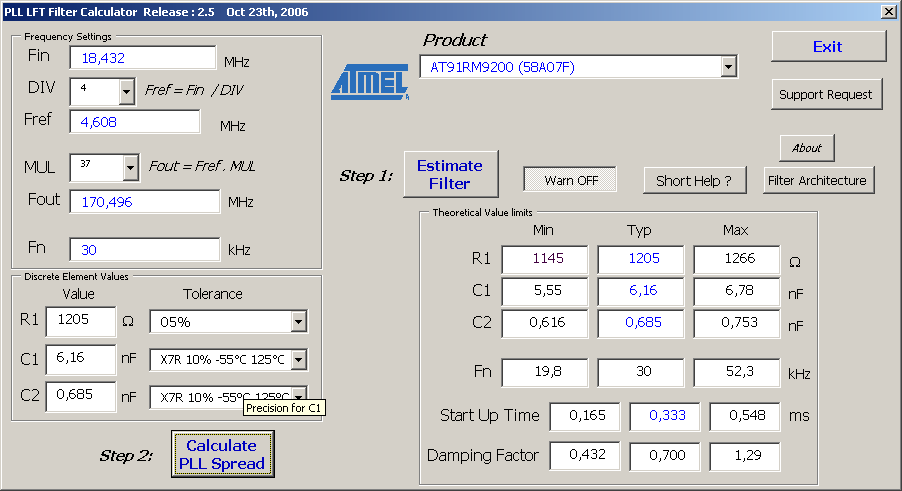Select the R1 Typ value 1205

coord(641,259)
